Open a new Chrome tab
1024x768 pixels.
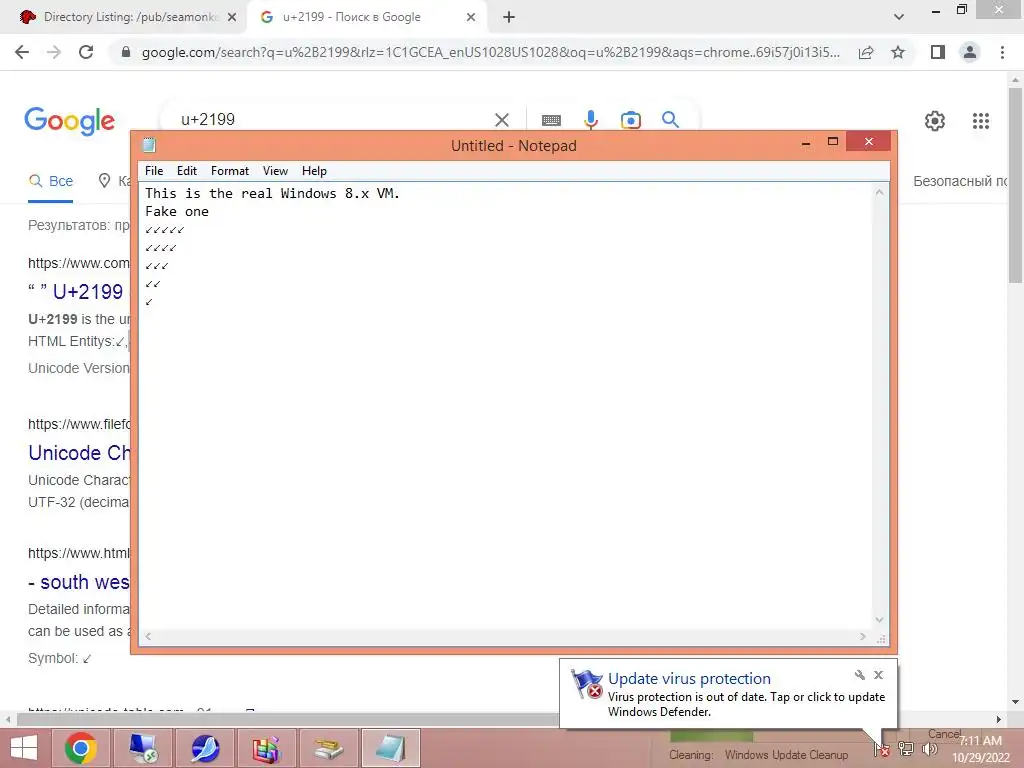coord(509,17)
